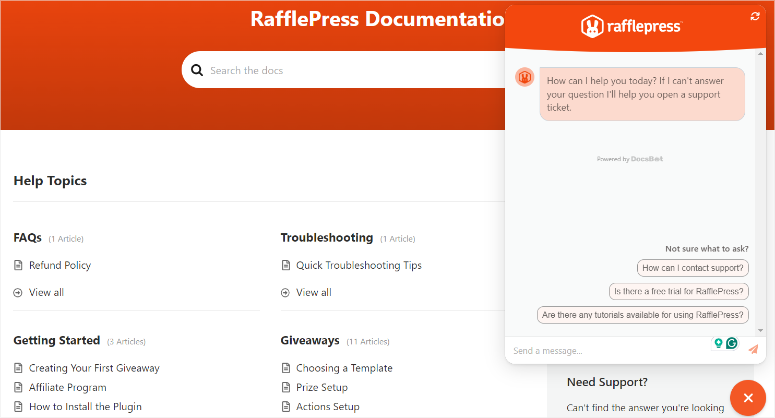Close the chat with the orange X button
Screen dimensions: 775x418
(748, 398)
